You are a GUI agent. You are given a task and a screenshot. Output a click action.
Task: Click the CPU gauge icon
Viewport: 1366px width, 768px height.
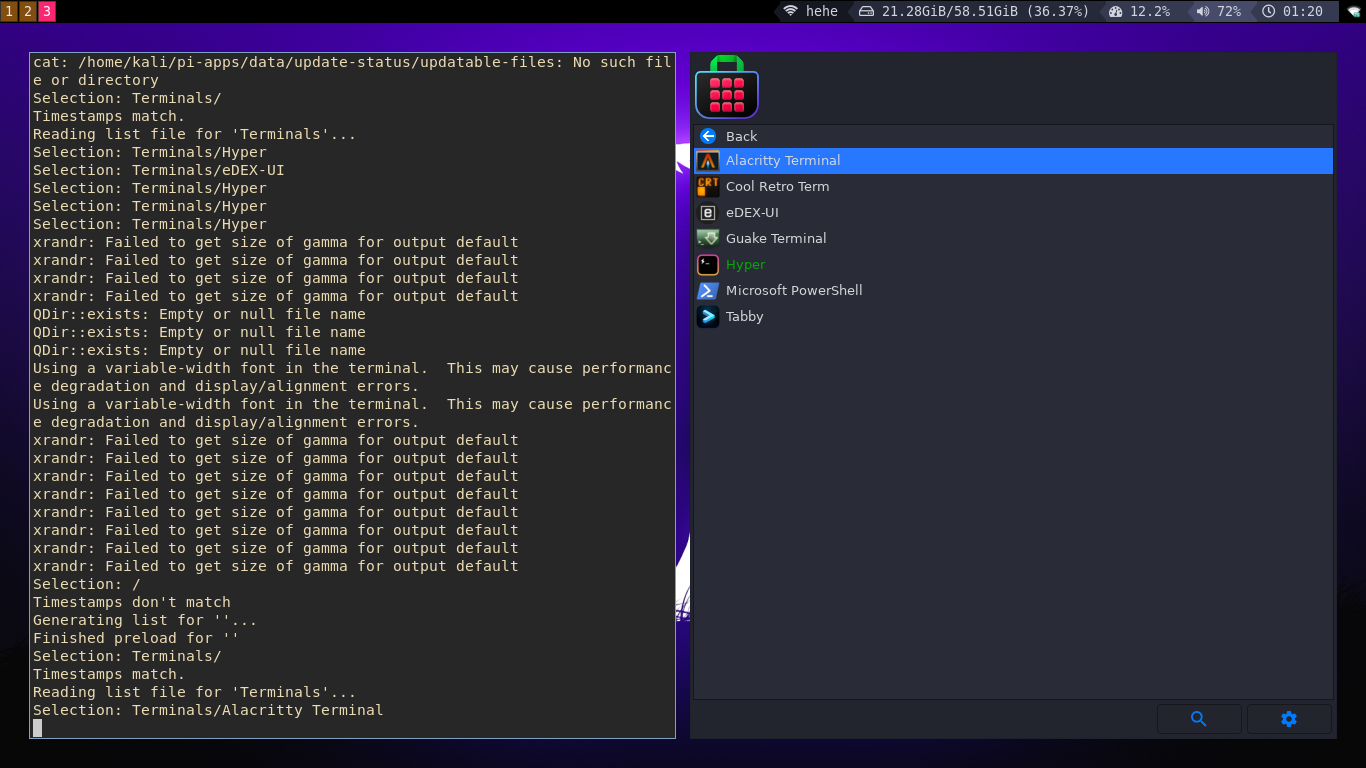1116,11
